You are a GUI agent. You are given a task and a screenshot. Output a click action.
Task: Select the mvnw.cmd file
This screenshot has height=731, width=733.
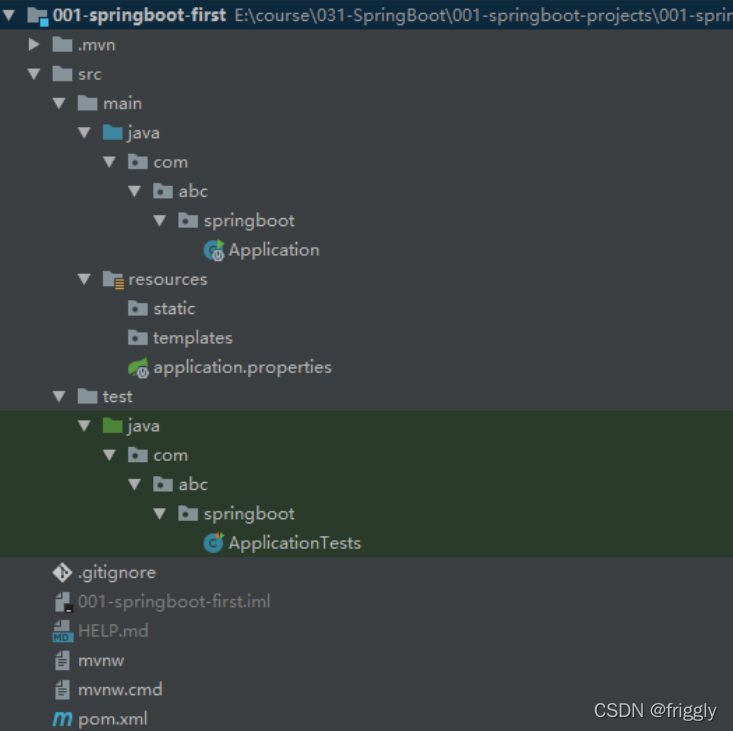point(108,689)
